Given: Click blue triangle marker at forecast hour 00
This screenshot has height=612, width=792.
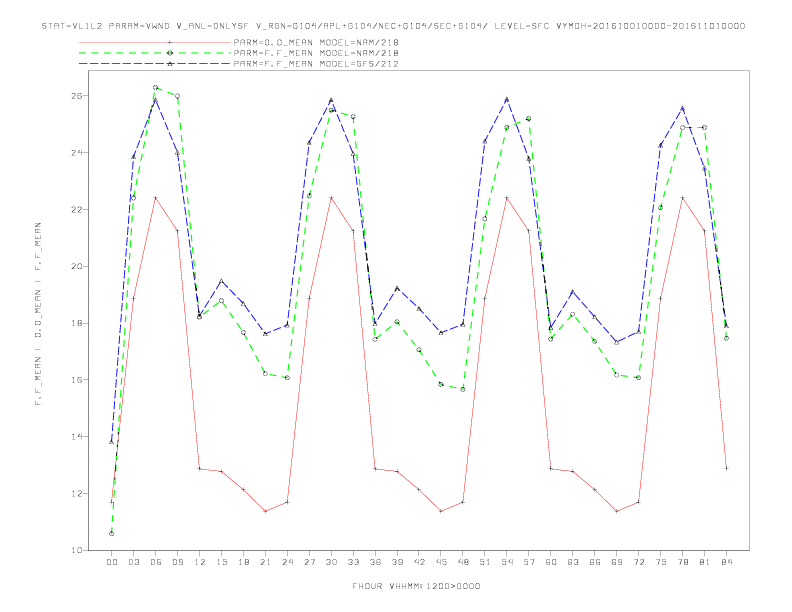Looking at the screenshot, I should tap(112, 442).
